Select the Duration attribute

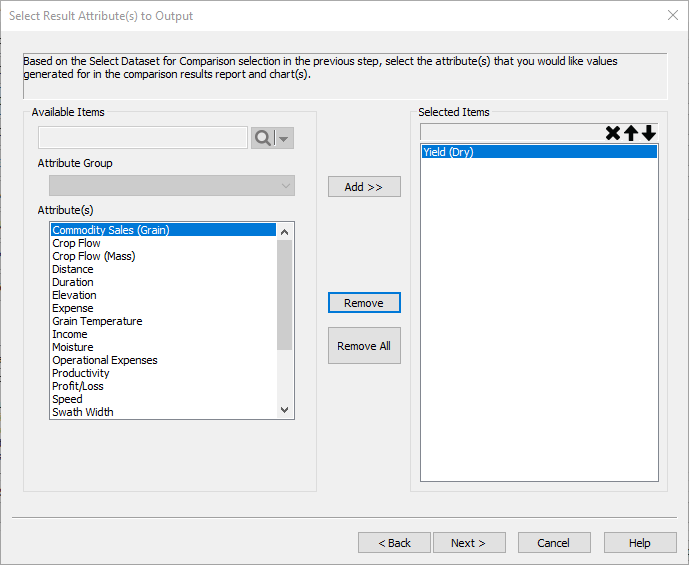[163, 282]
